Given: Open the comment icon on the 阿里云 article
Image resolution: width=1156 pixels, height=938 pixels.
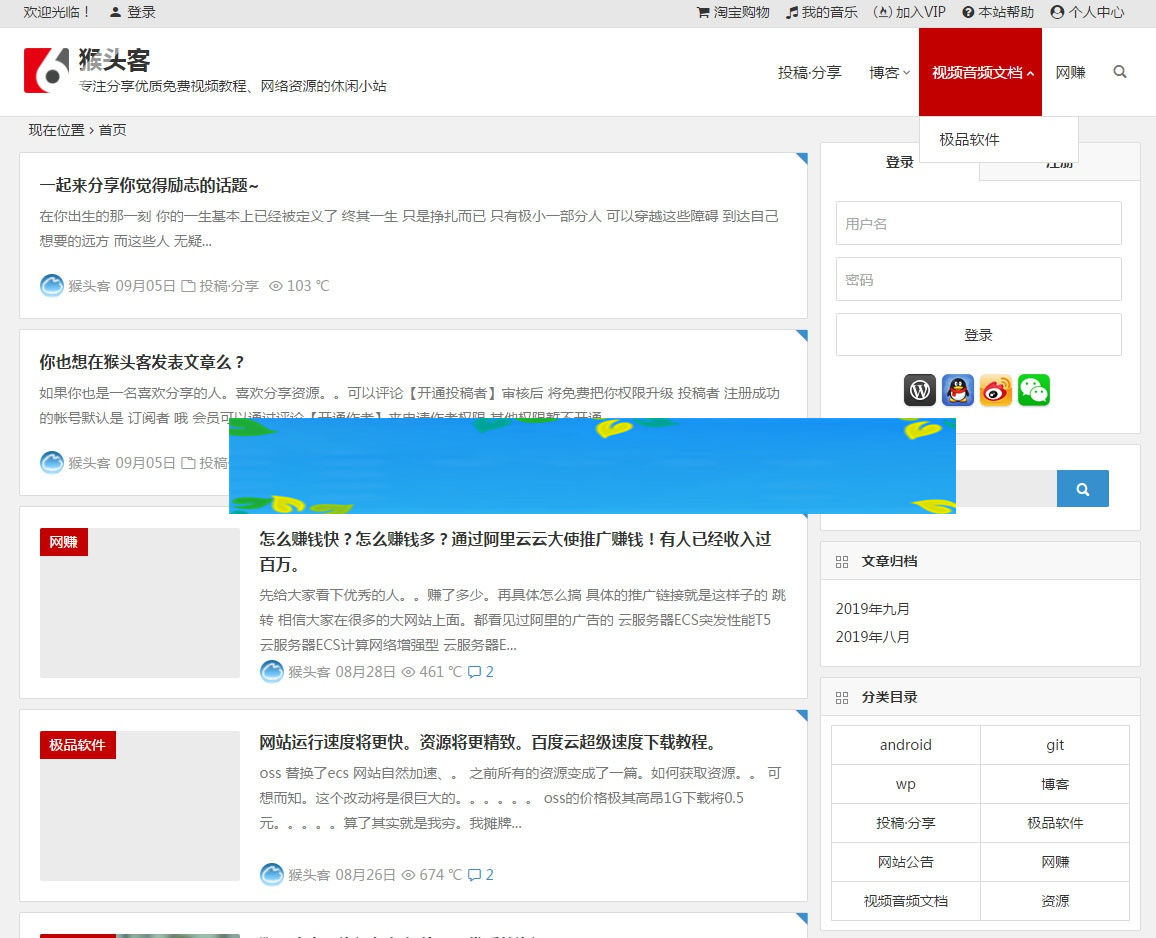Looking at the screenshot, I should tap(475, 672).
